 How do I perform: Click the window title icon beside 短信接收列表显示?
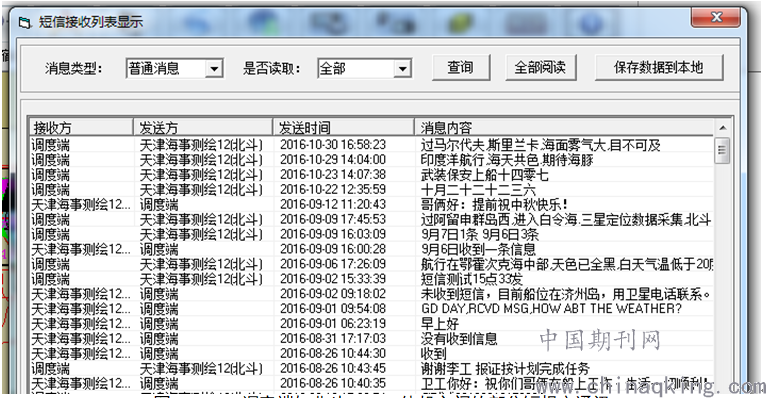click(24, 22)
